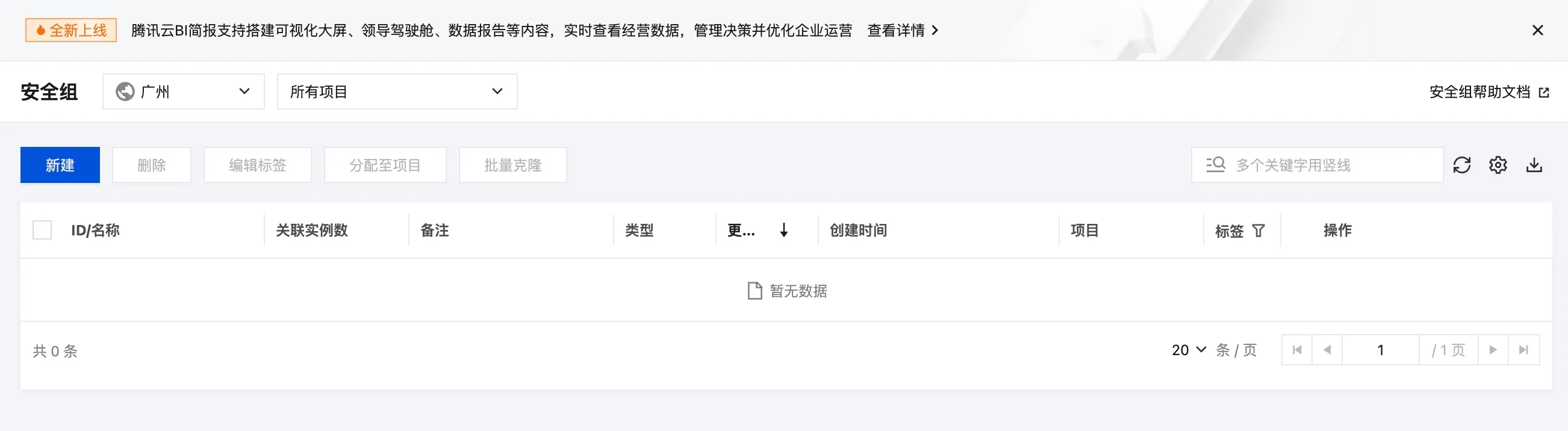Click the search magnifier icon
Viewport: 1568px width, 431px height.
(x=1215, y=164)
